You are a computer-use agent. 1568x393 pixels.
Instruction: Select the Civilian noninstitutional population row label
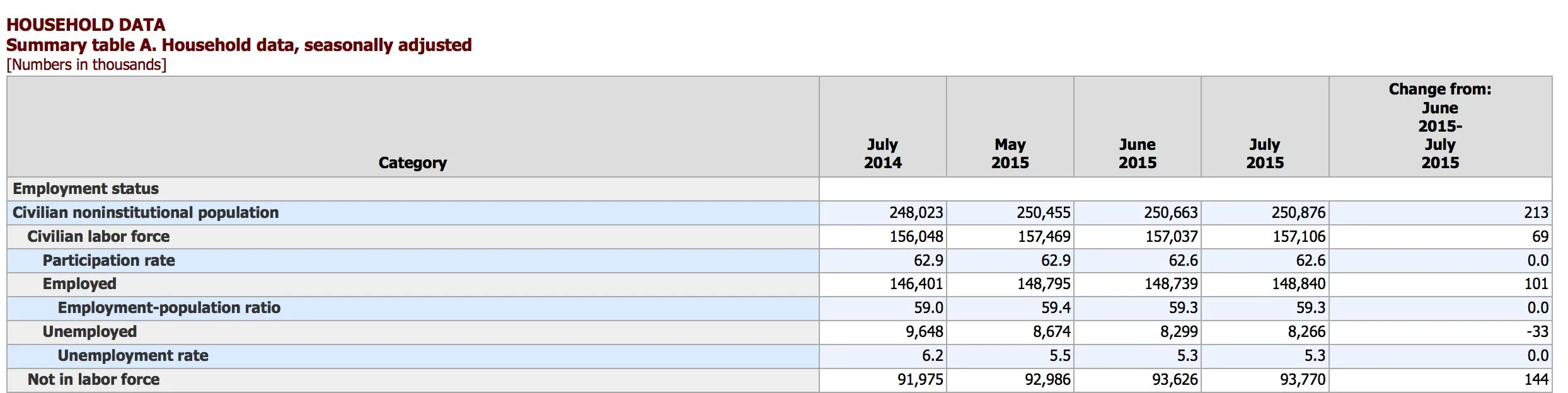point(146,213)
